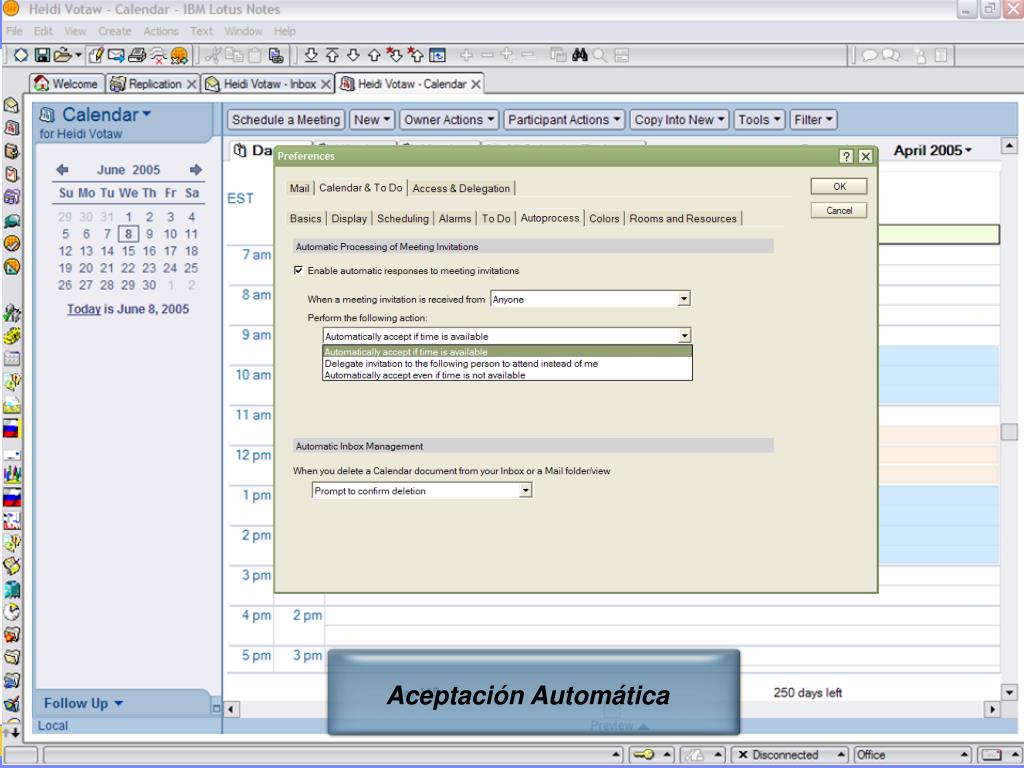The image size is (1024, 768).
Task: Choose 'Automatically accept even if time is not available'
Action: 507,375
